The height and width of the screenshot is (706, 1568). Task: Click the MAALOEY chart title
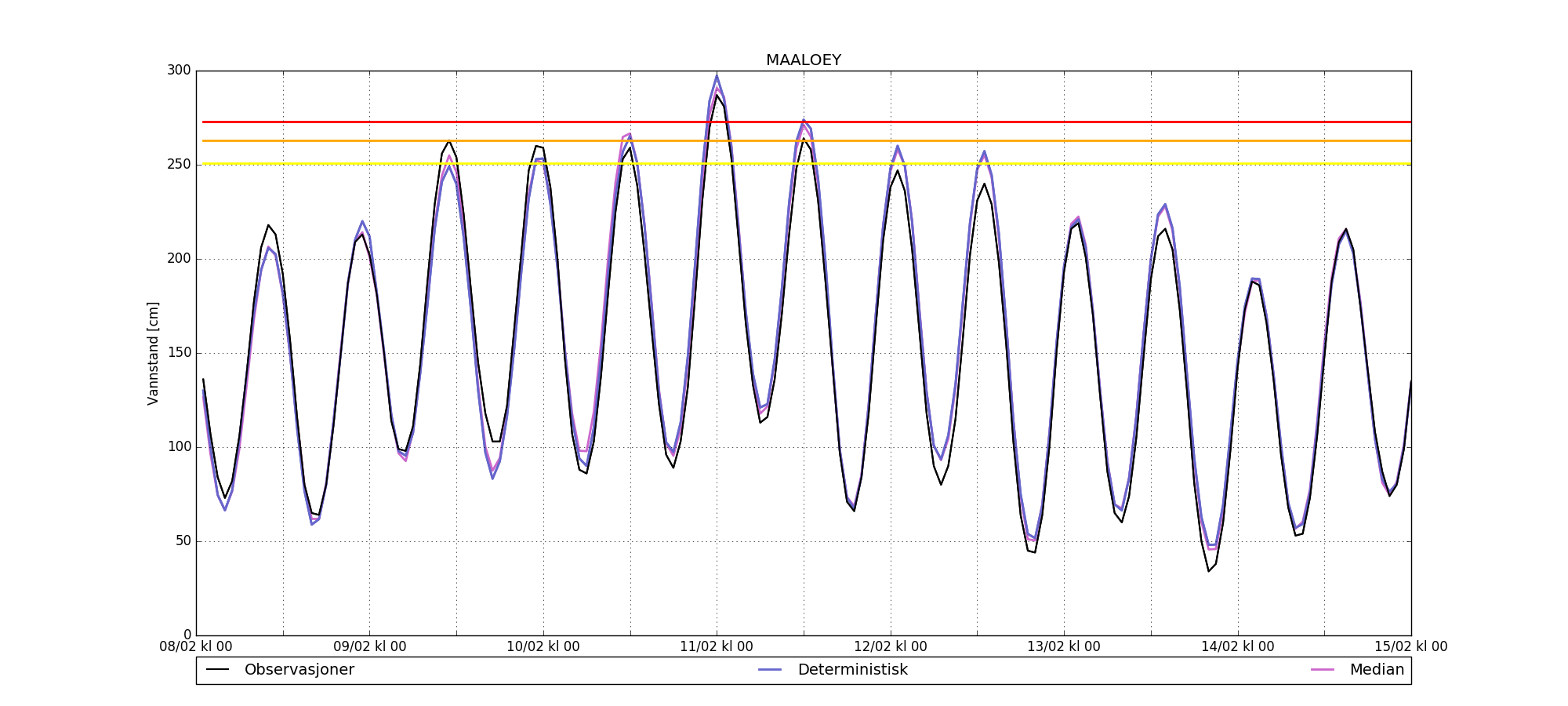803,60
